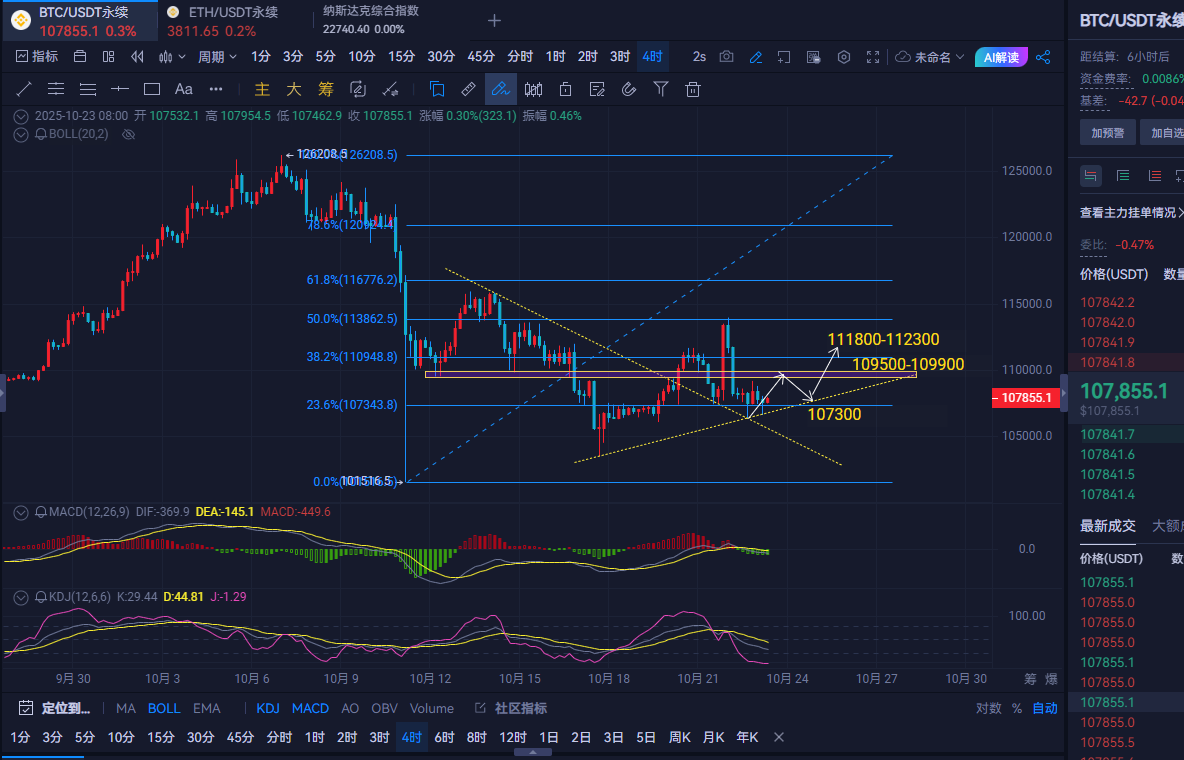Click the share icon beside AI解读
This screenshot has height=760, width=1184.
click(x=1043, y=57)
